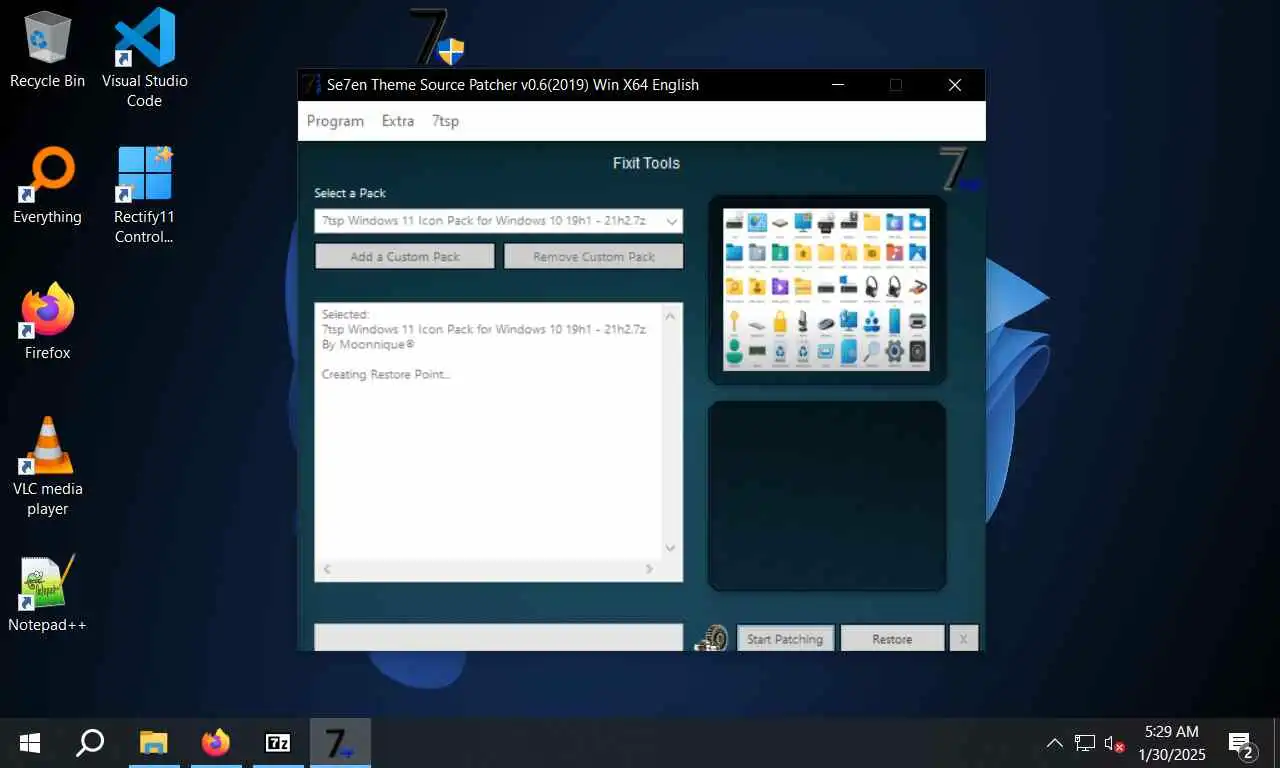1280x768 pixels.
Task: Open the notification center icon
Action: [1242, 744]
